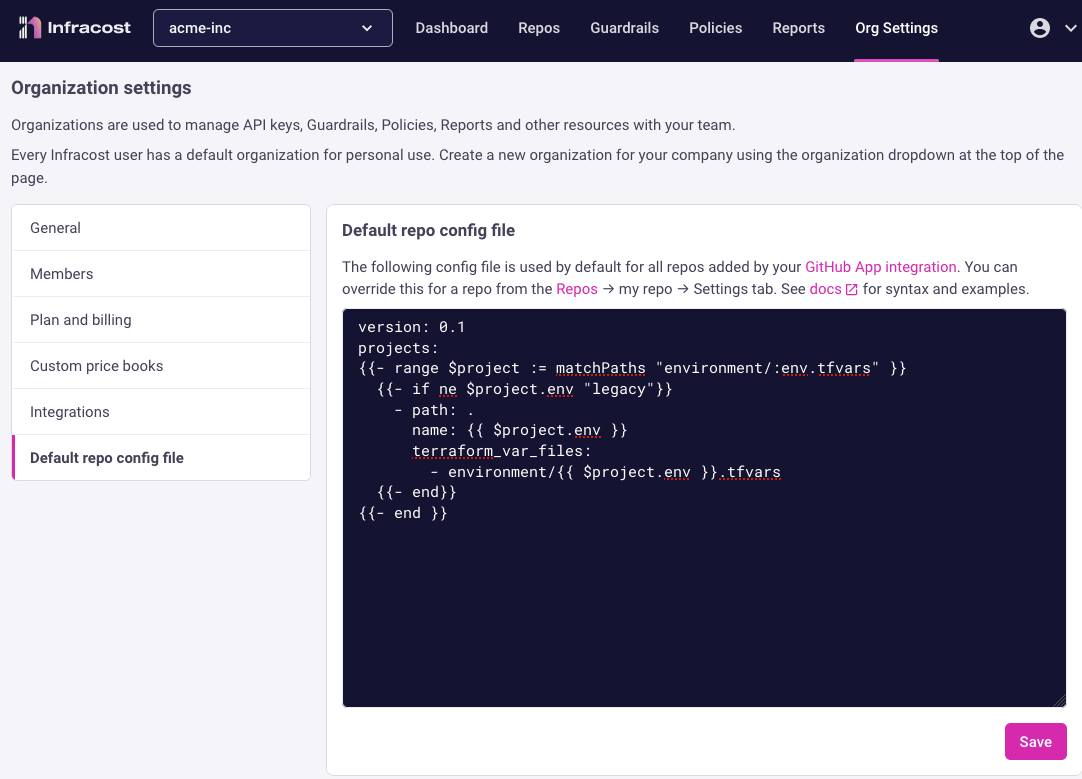Click the external-link icon beside docs

[x=852, y=290]
